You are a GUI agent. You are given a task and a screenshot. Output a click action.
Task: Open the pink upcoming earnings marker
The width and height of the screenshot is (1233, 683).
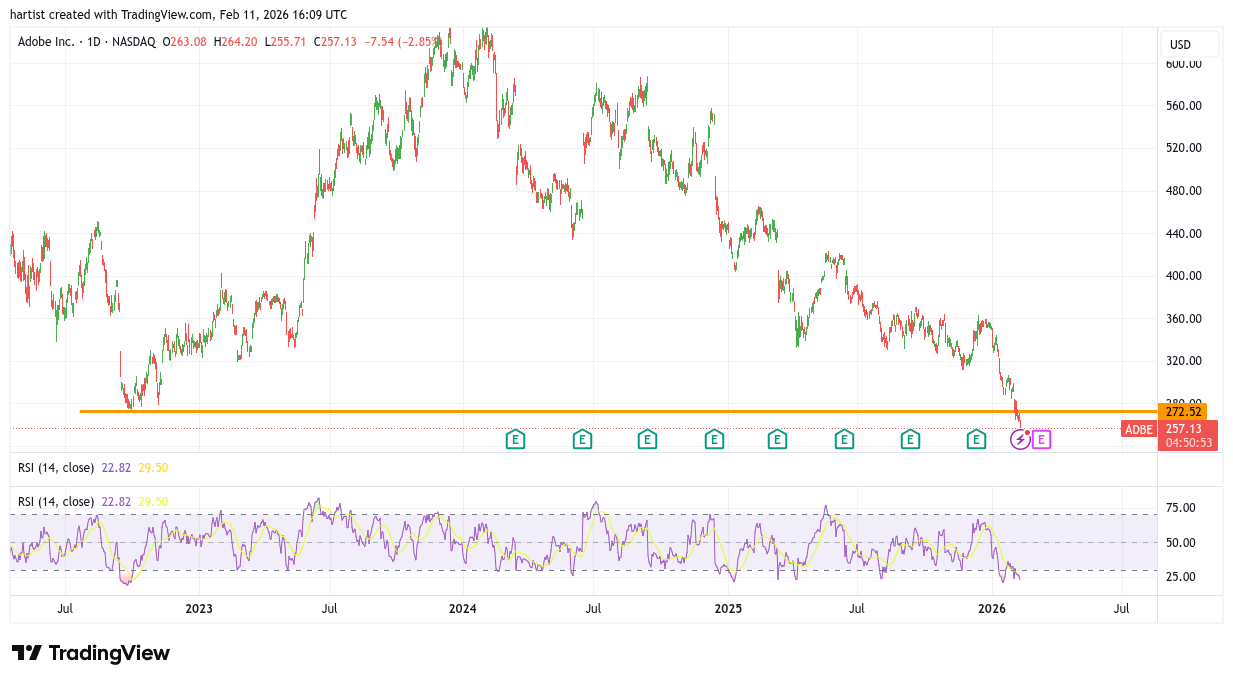1041,439
